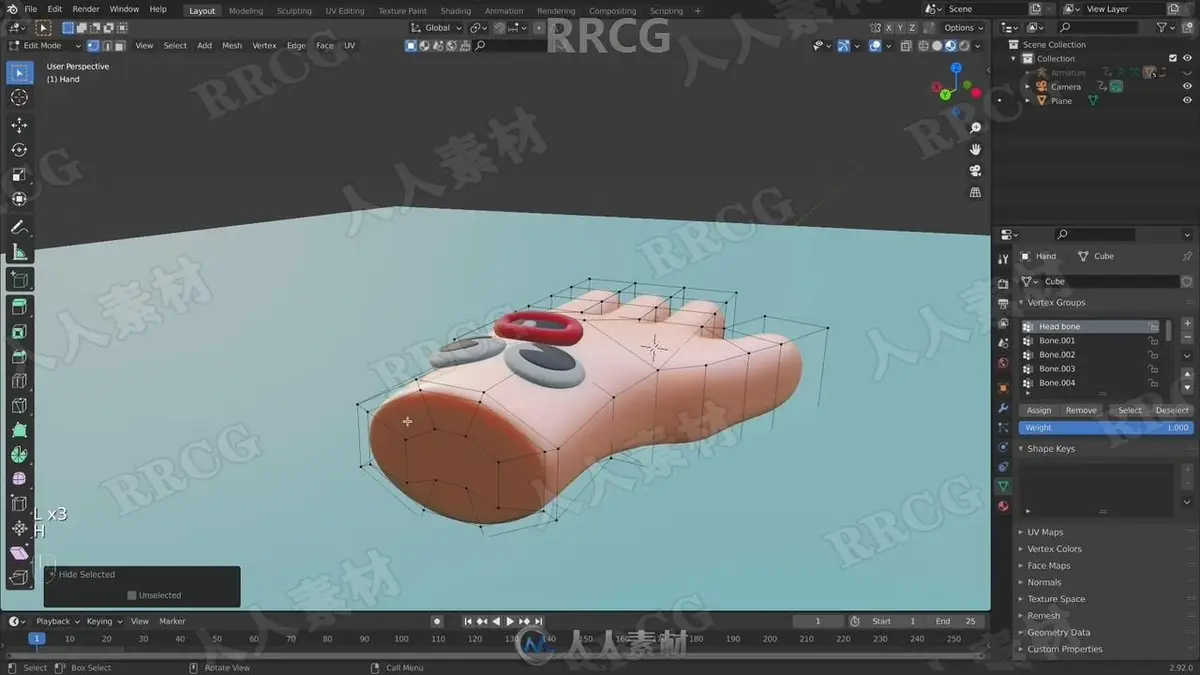Viewport: 1200px width, 675px height.
Task: Choose the Add Cube tool
Action: tap(19, 280)
